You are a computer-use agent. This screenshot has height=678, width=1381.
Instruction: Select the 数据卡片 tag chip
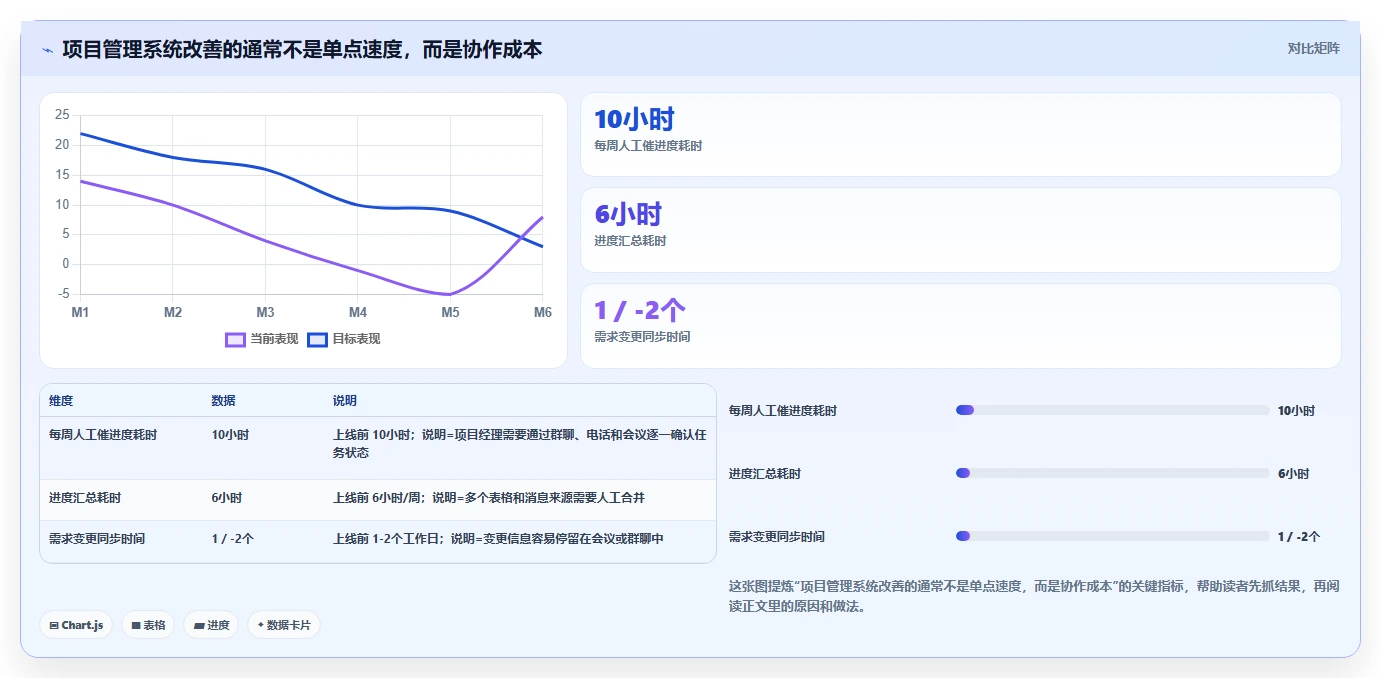click(x=284, y=625)
